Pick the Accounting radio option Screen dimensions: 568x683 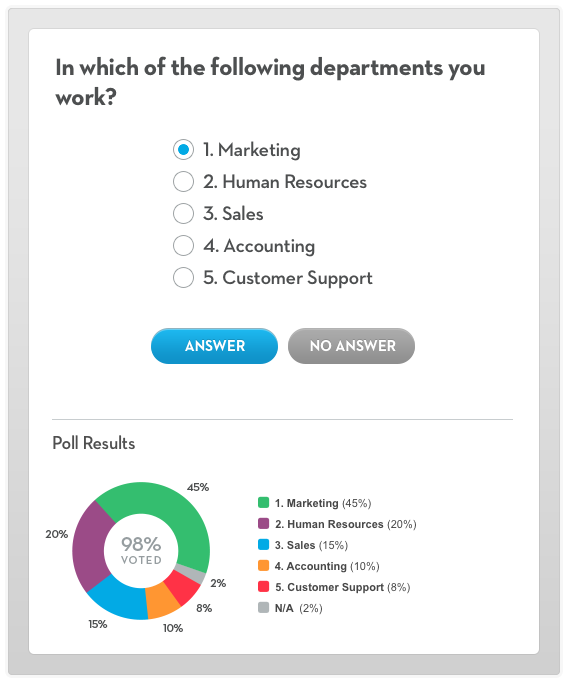click(183, 246)
